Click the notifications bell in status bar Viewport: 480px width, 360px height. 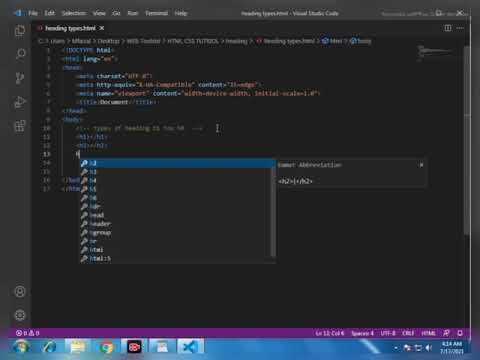[460, 333]
